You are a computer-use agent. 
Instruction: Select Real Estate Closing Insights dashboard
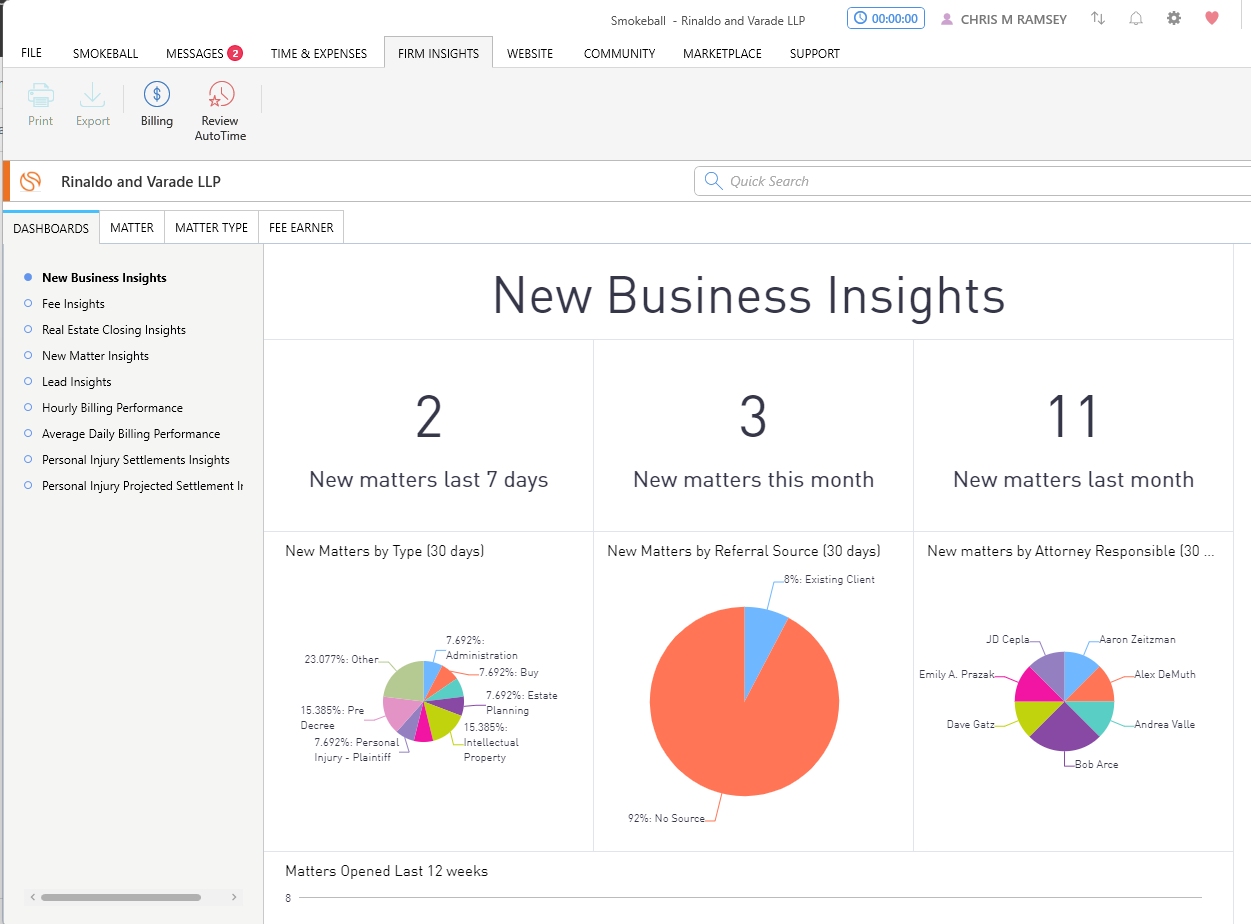(x=114, y=330)
